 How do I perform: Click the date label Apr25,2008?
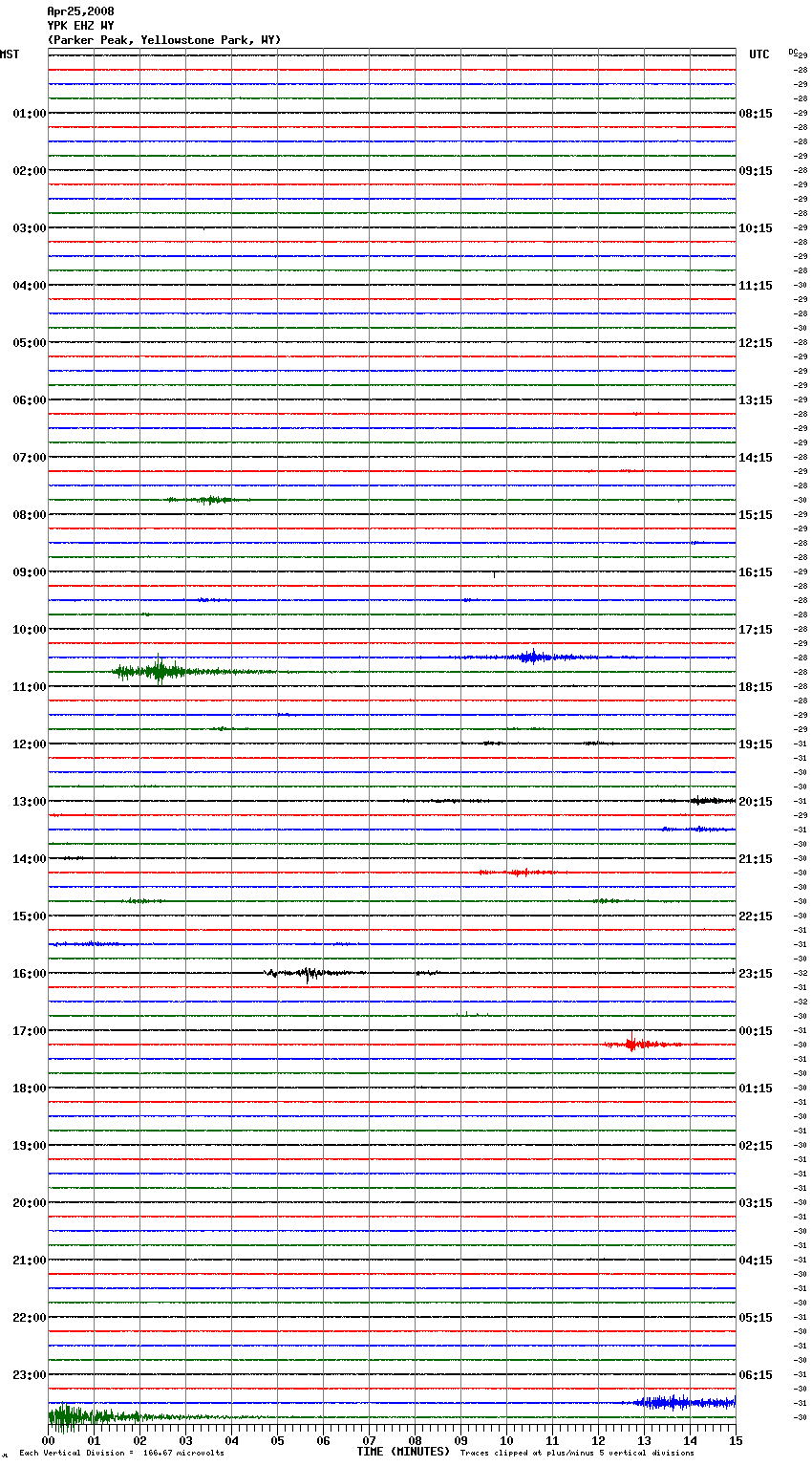pos(80,11)
